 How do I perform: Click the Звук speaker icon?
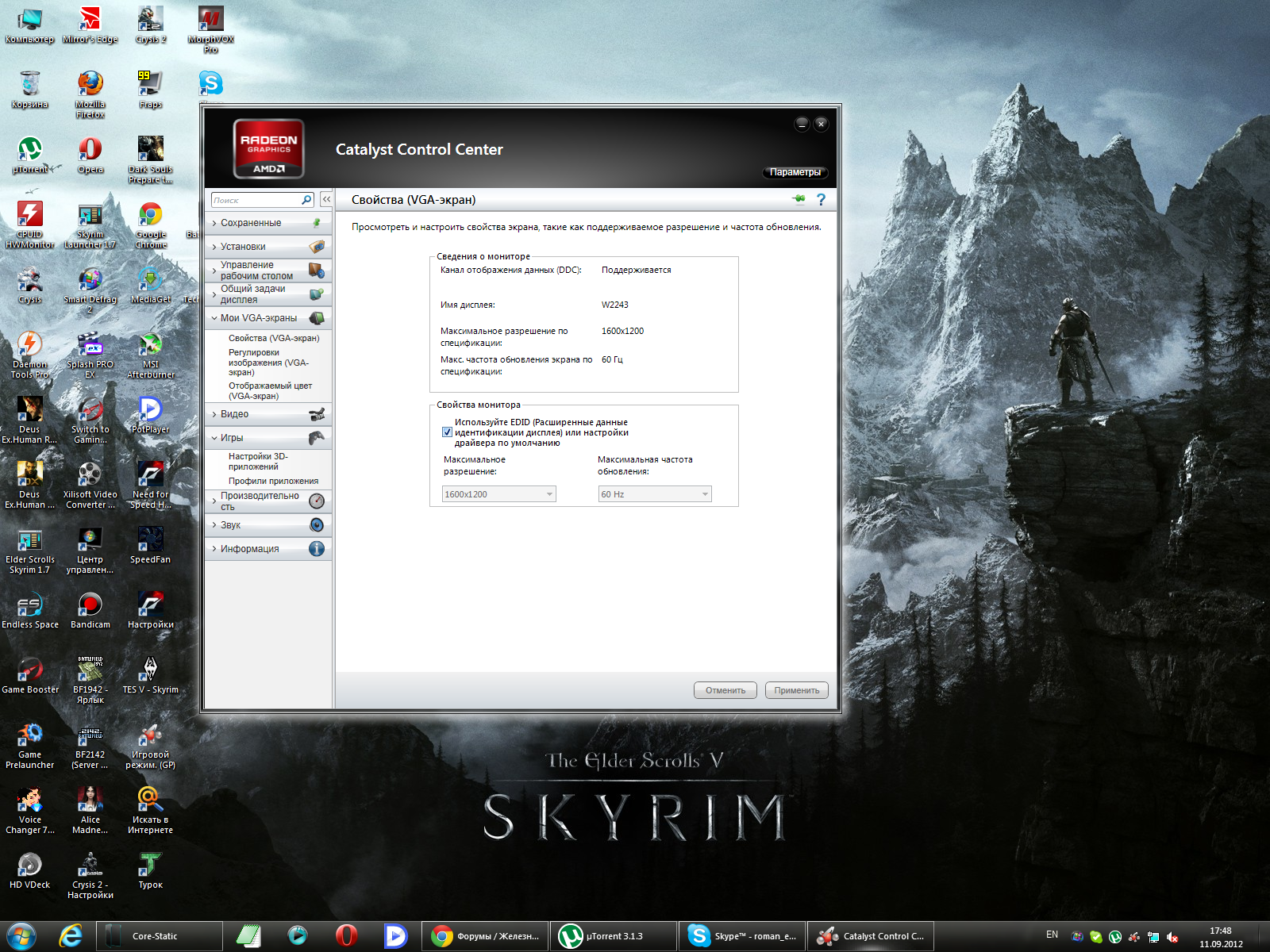[x=317, y=525]
